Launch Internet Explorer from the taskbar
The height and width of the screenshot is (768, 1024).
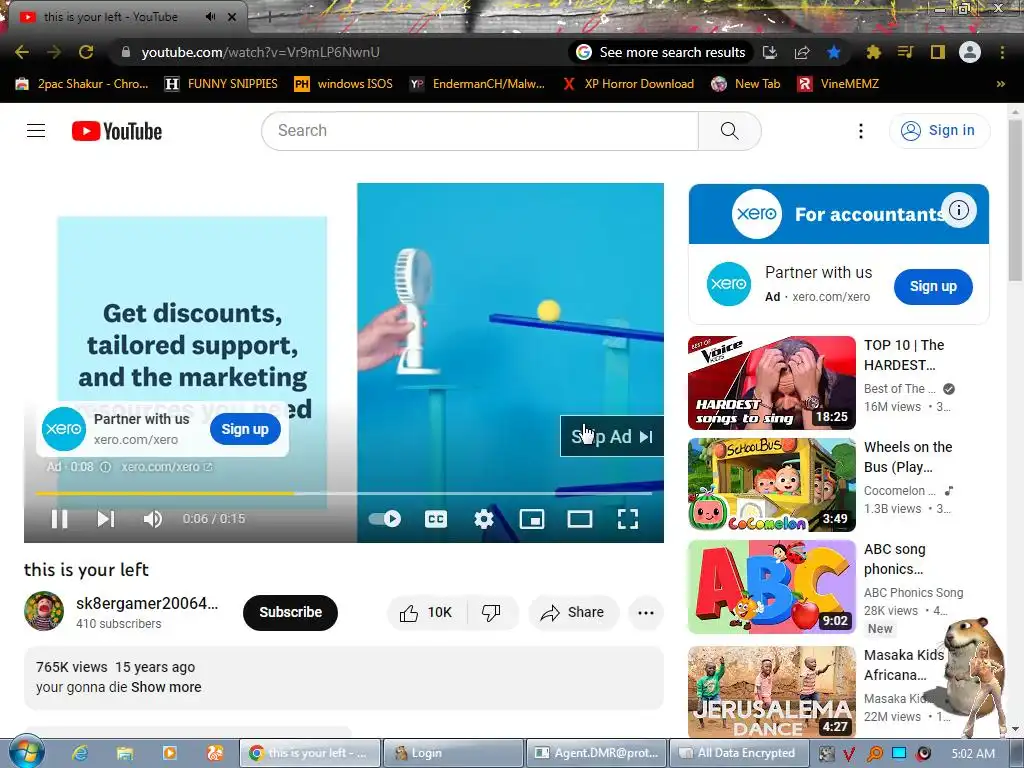[80, 753]
